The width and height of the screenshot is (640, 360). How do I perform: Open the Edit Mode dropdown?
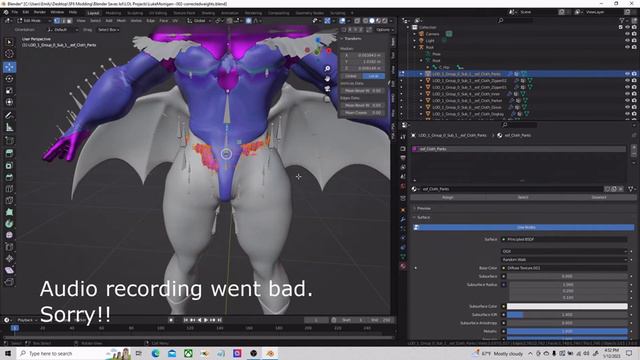tap(33, 20)
